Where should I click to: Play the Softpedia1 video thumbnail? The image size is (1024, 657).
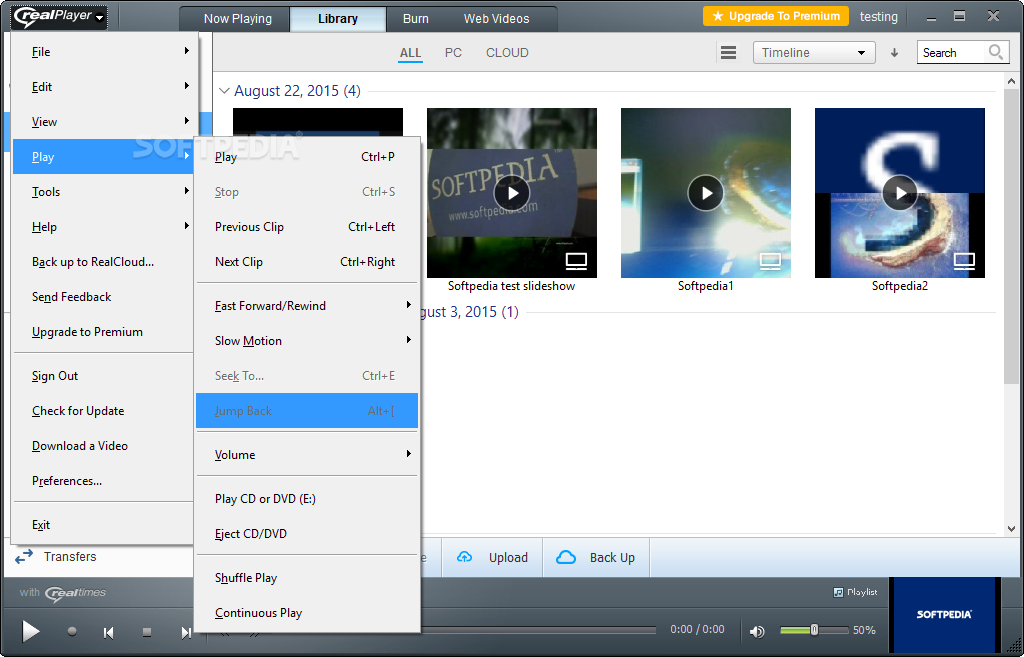pyautogui.click(x=705, y=193)
